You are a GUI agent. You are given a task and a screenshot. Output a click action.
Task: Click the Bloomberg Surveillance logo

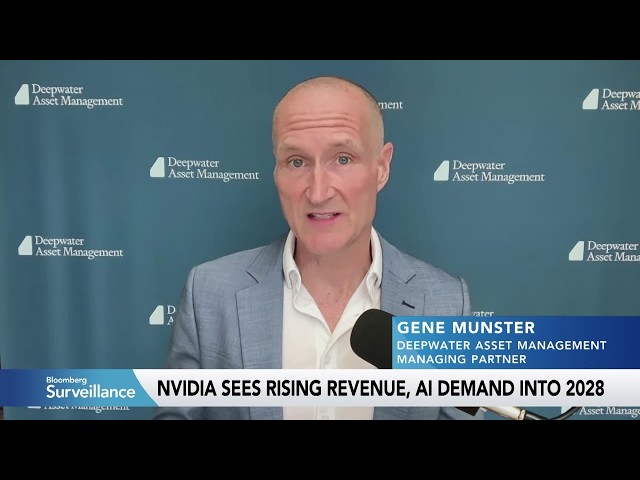click(90, 388)
